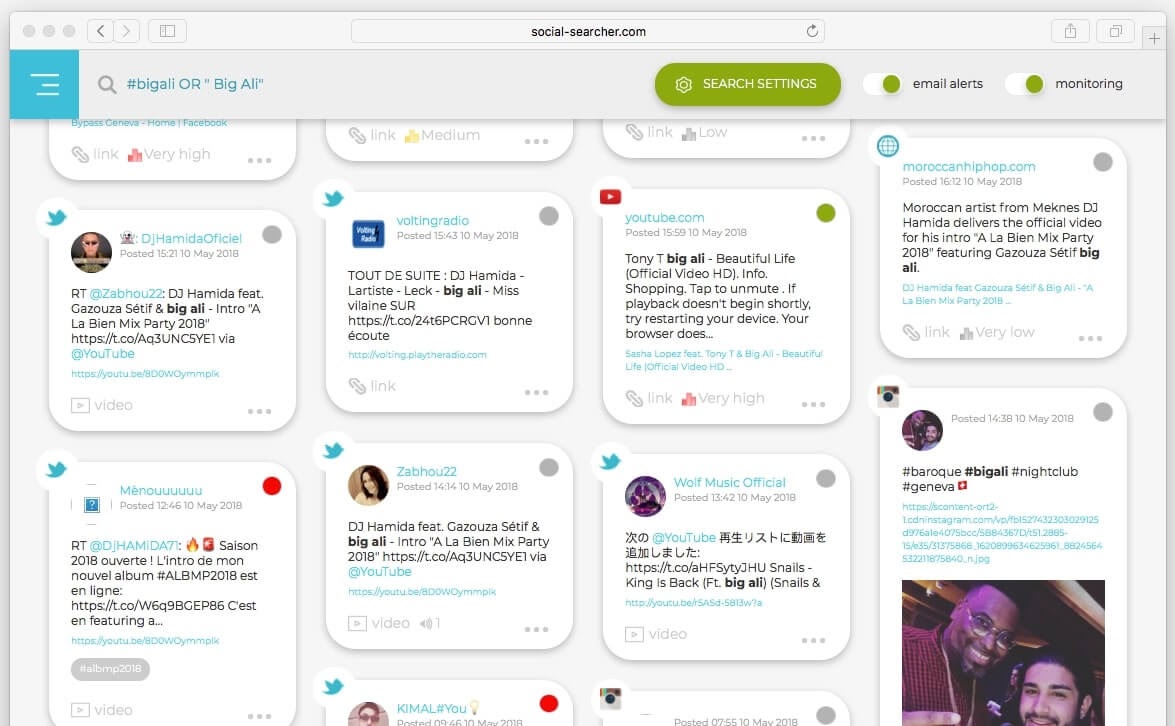Click red sentiment dot on Mènouuuuuu card
Screen dimensions: 1175x726
(x=272, y=486)
